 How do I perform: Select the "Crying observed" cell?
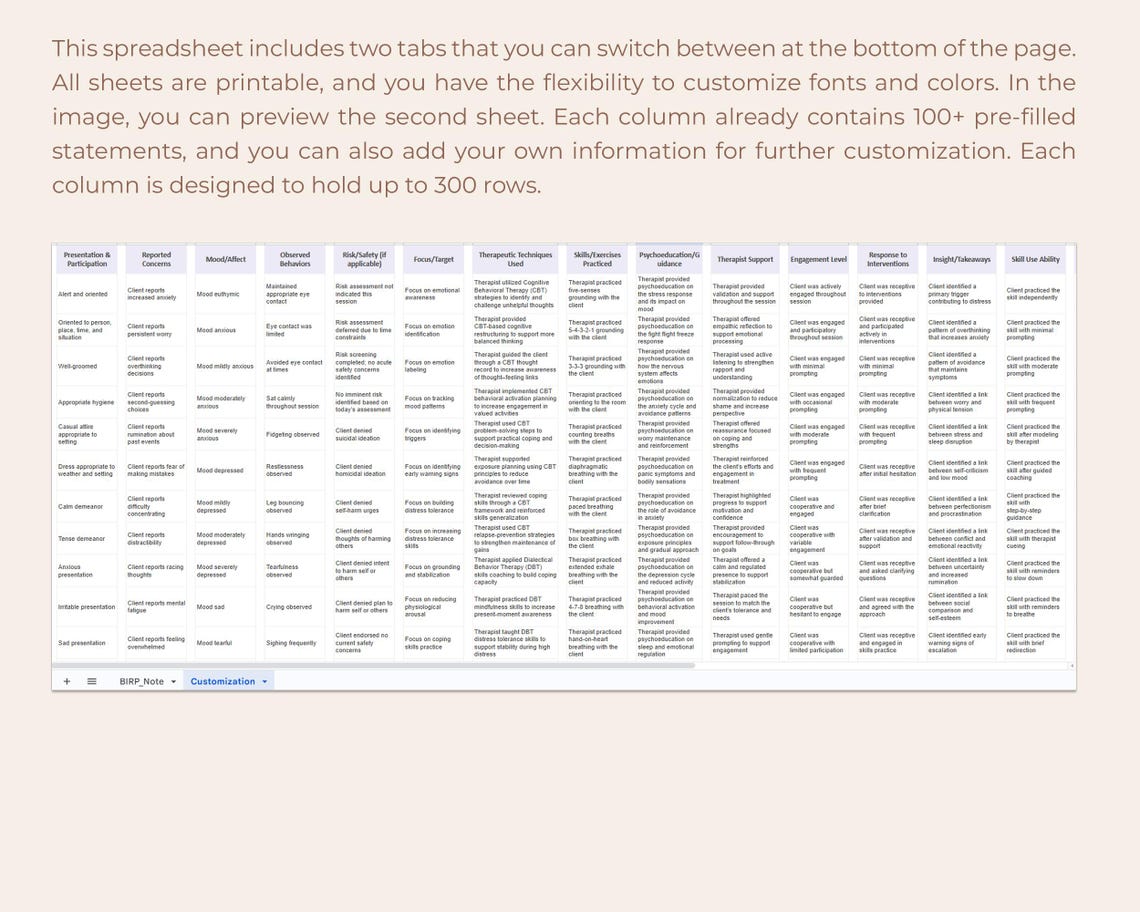point(294,607)
